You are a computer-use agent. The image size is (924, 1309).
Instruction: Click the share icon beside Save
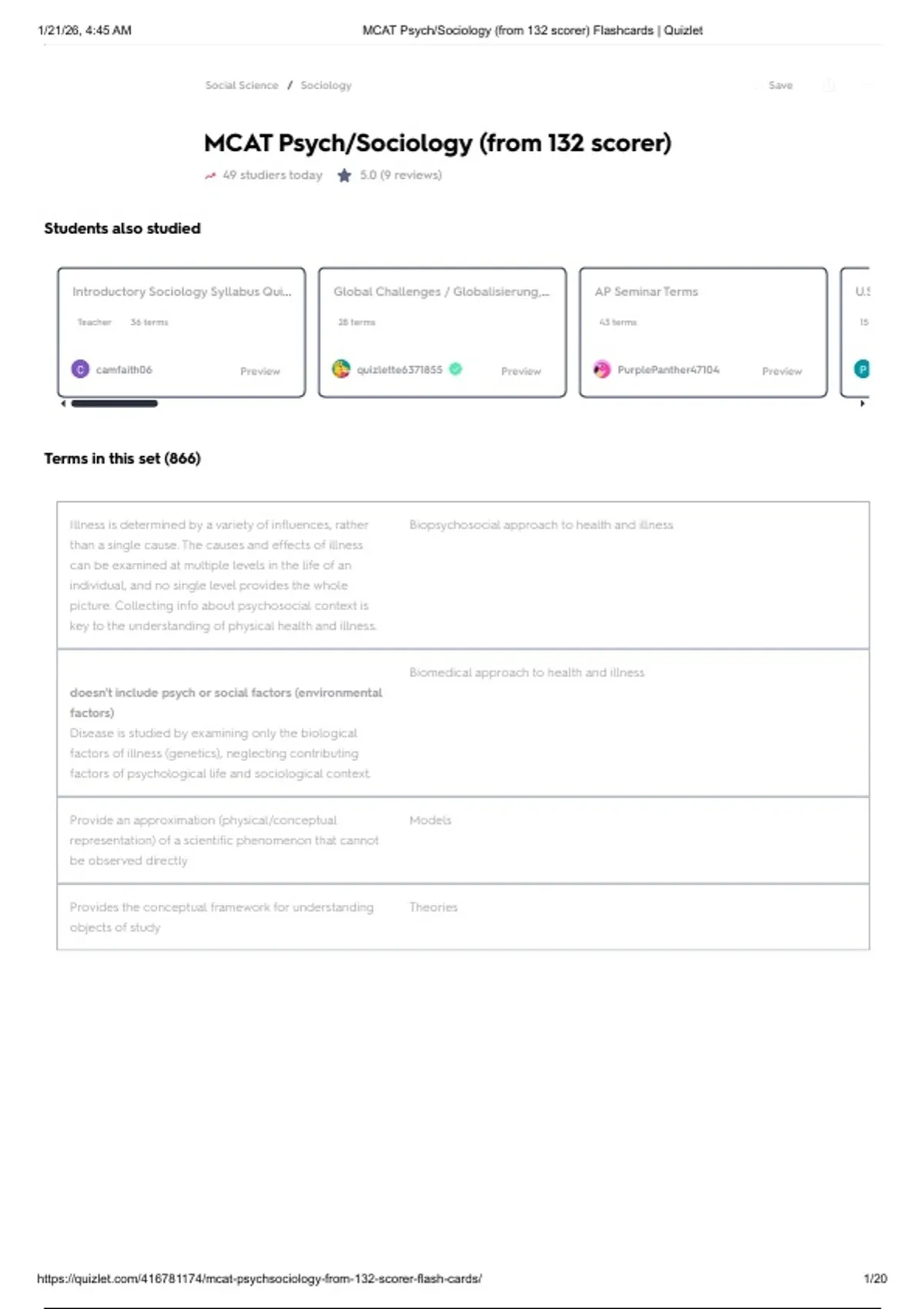click(829, 85)
